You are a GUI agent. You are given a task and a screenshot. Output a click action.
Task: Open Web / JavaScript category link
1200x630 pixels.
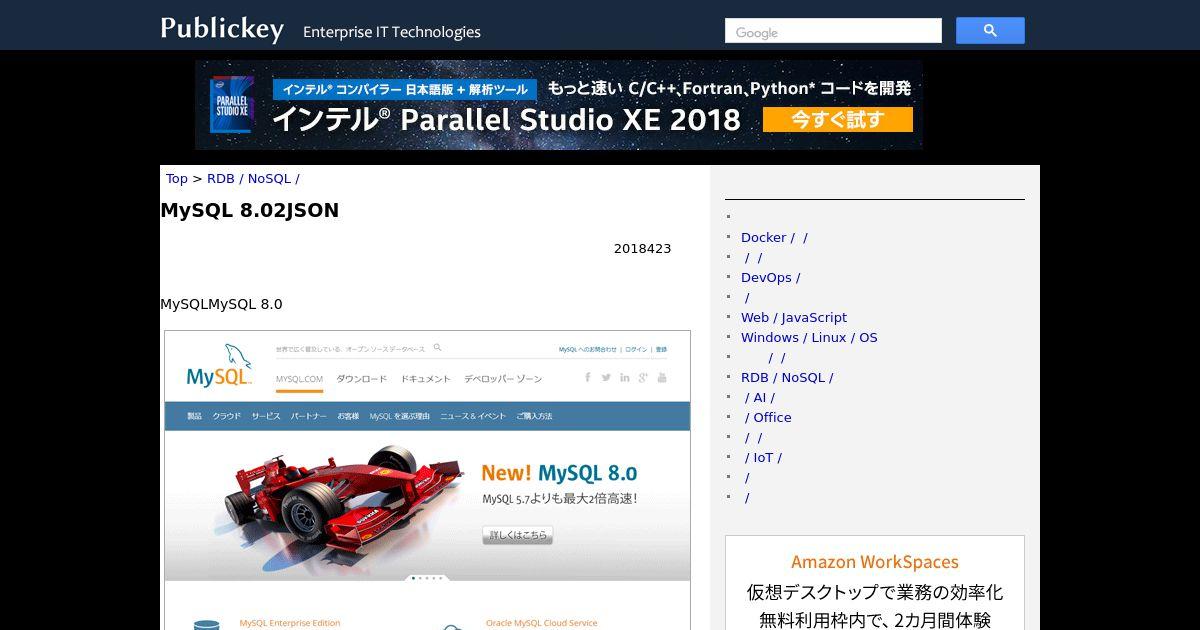coord(794,318)
